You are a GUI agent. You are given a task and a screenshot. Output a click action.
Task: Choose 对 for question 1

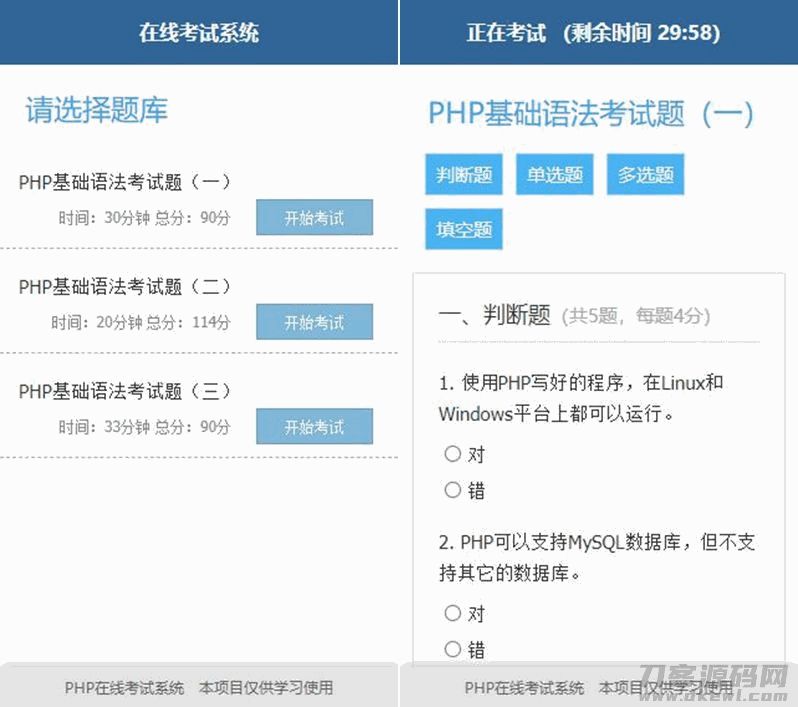453,454
